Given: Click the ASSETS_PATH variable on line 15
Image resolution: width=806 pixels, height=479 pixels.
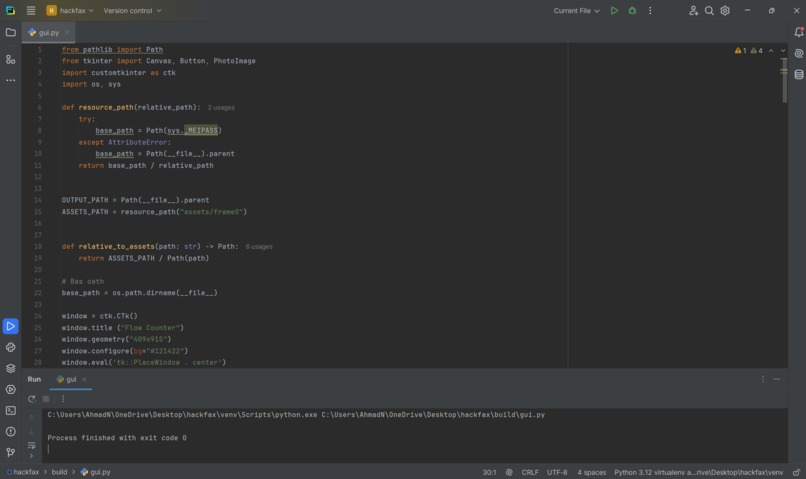Looking at the screenshot, I should coord(85,212).
